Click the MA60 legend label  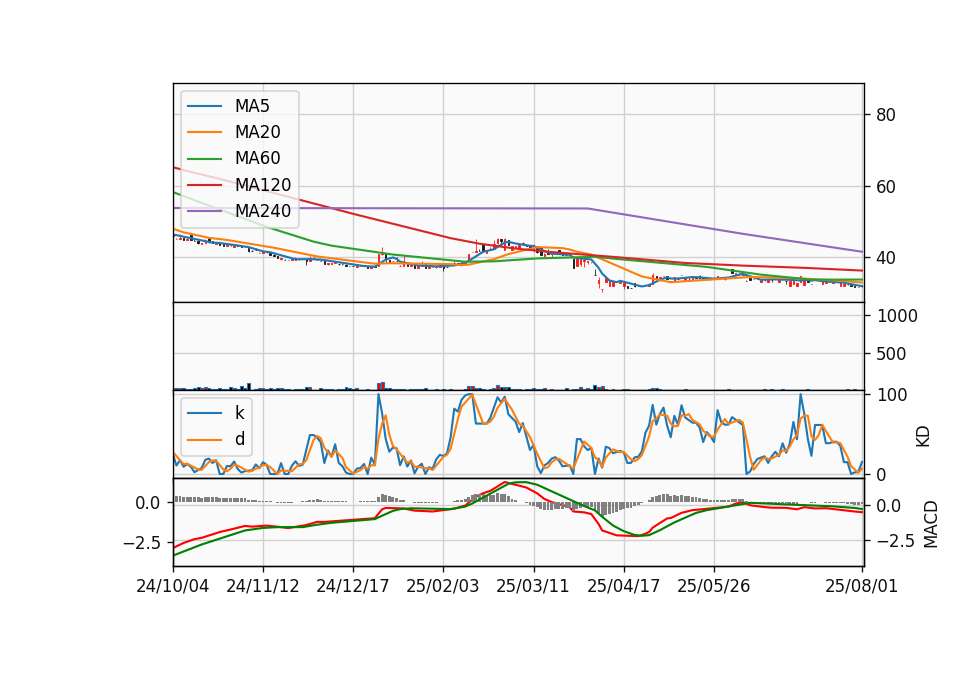[257, 159]
